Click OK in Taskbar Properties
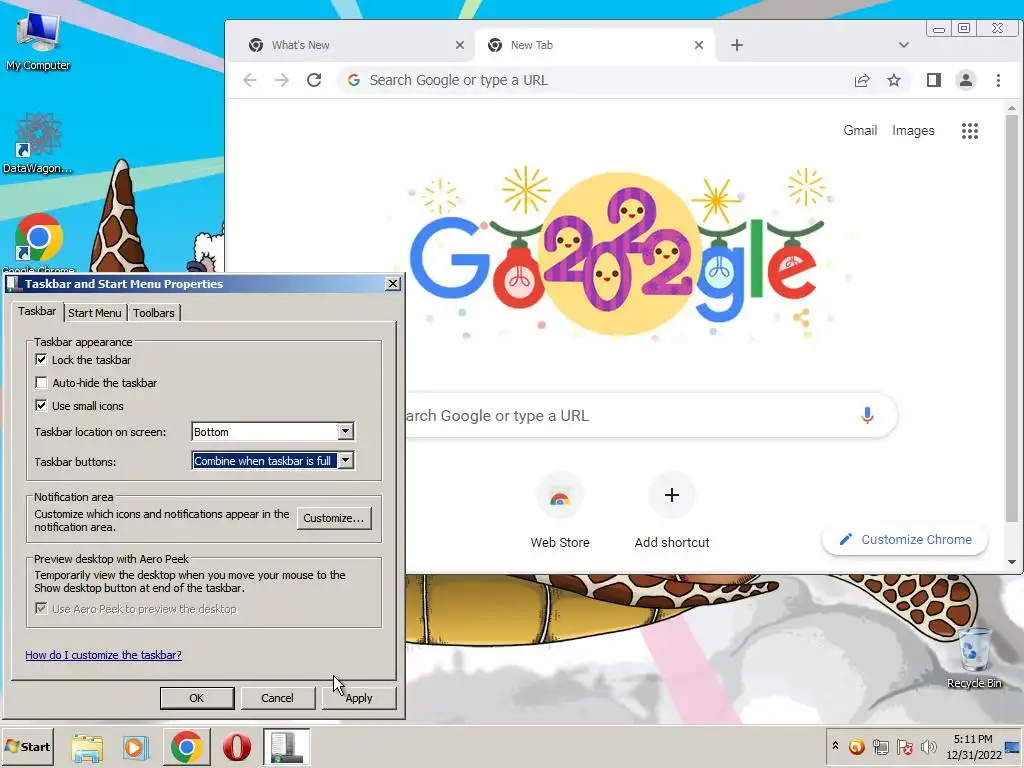This screenshot has width=1024, height=768. tap(197, 698)
